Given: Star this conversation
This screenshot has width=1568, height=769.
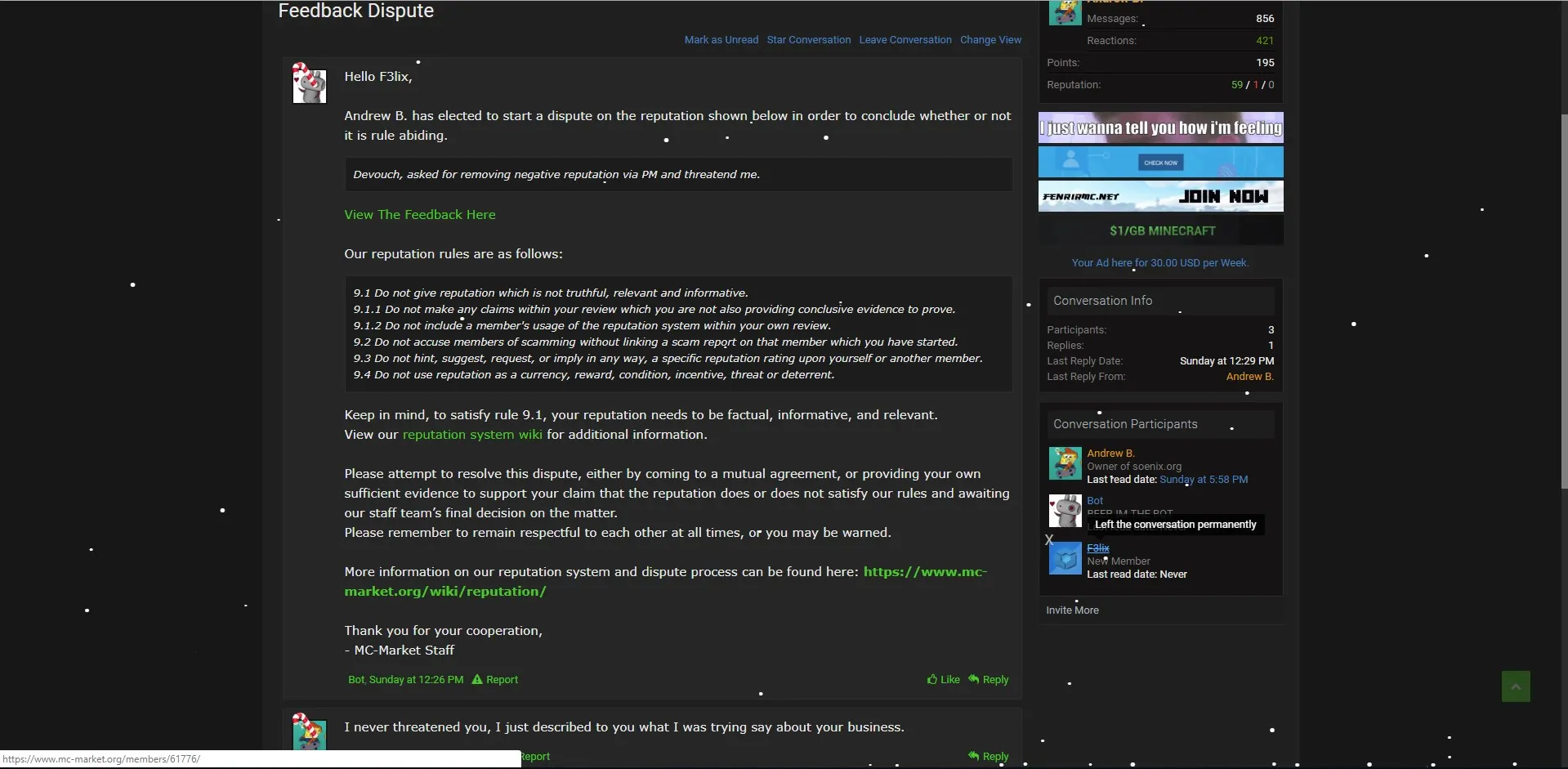Looking at the screenshot, I should (808, 40).
